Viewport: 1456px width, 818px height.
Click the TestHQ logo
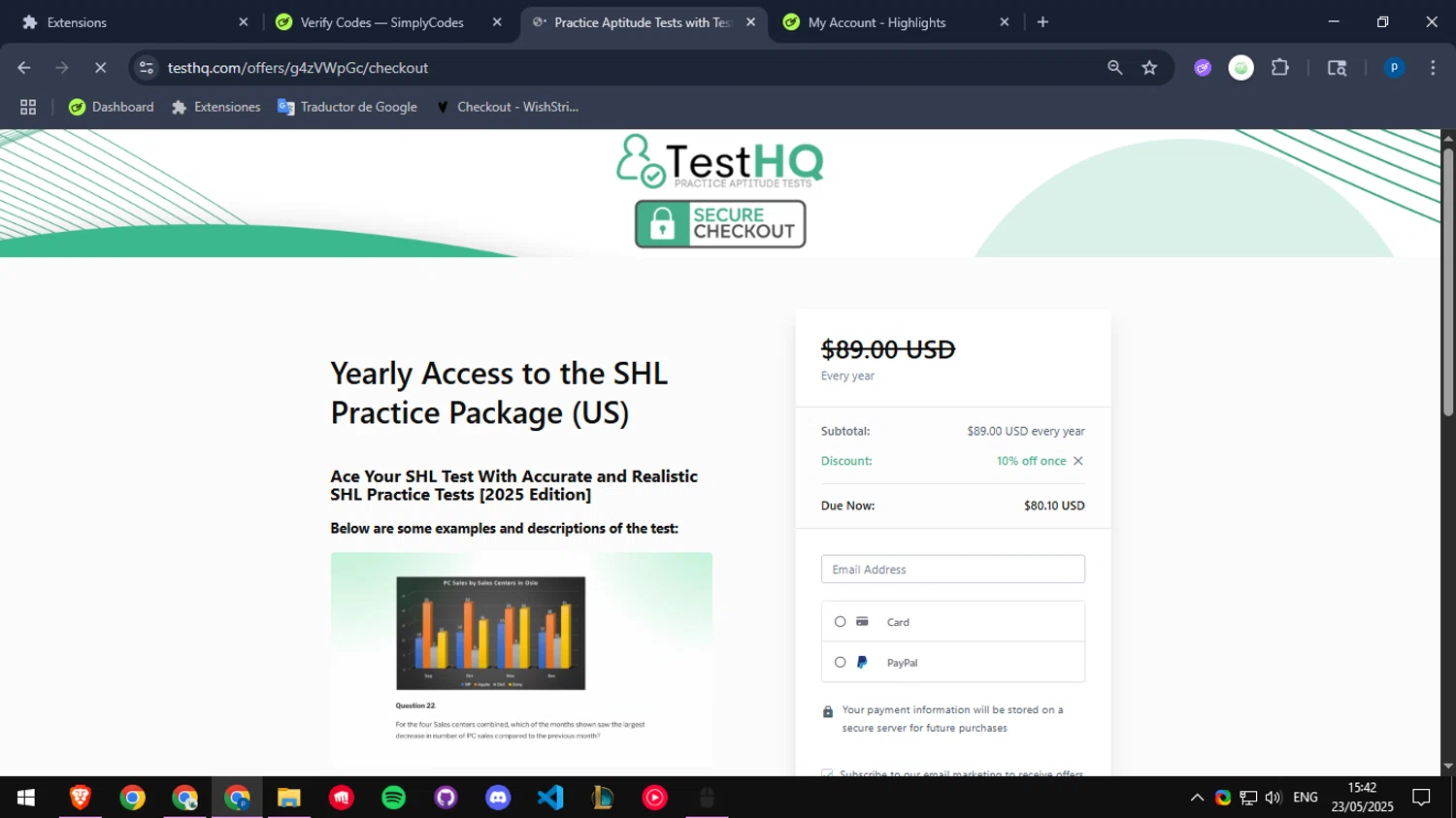719,161
